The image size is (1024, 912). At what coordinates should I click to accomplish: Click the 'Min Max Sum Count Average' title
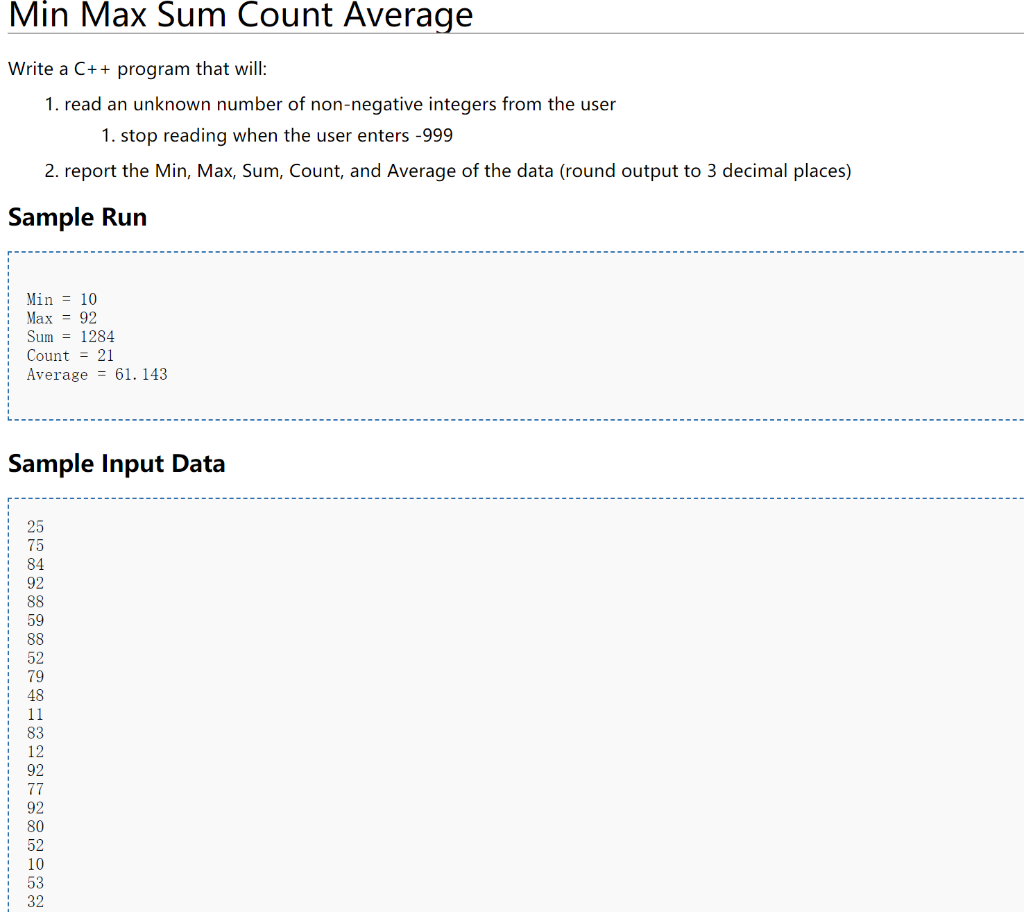click(x=240, y=16)
